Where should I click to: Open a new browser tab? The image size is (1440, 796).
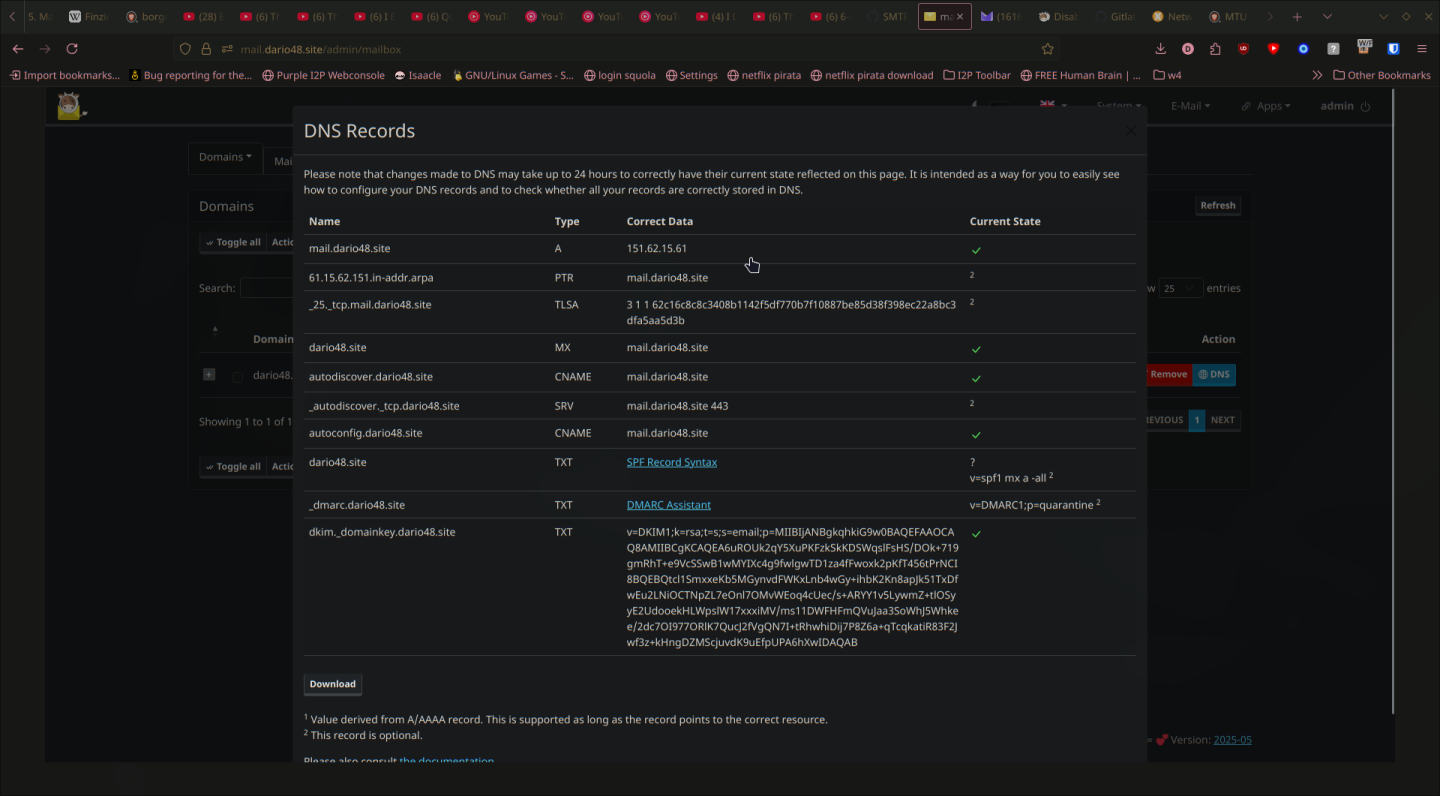[x=1297, y=17]
